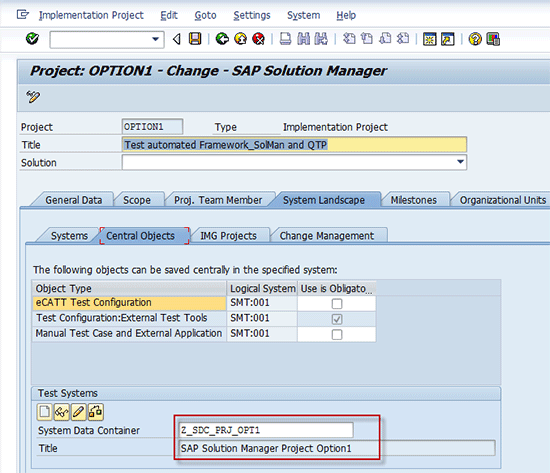The image size is (550, 473).
Task: Click the red Cancel icon
Action: coord(259,39)
